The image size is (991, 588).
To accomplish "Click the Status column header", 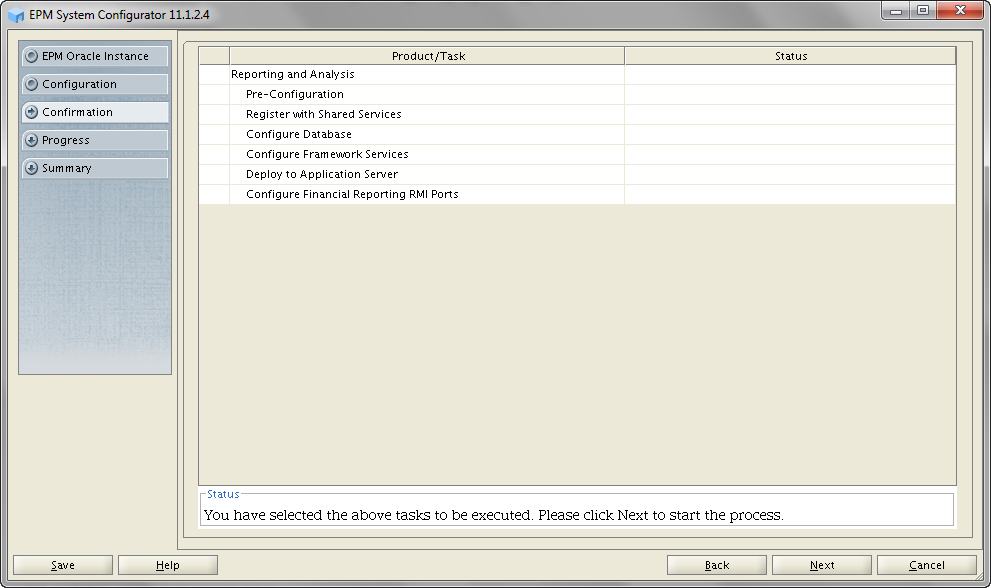I will point(791,56).
